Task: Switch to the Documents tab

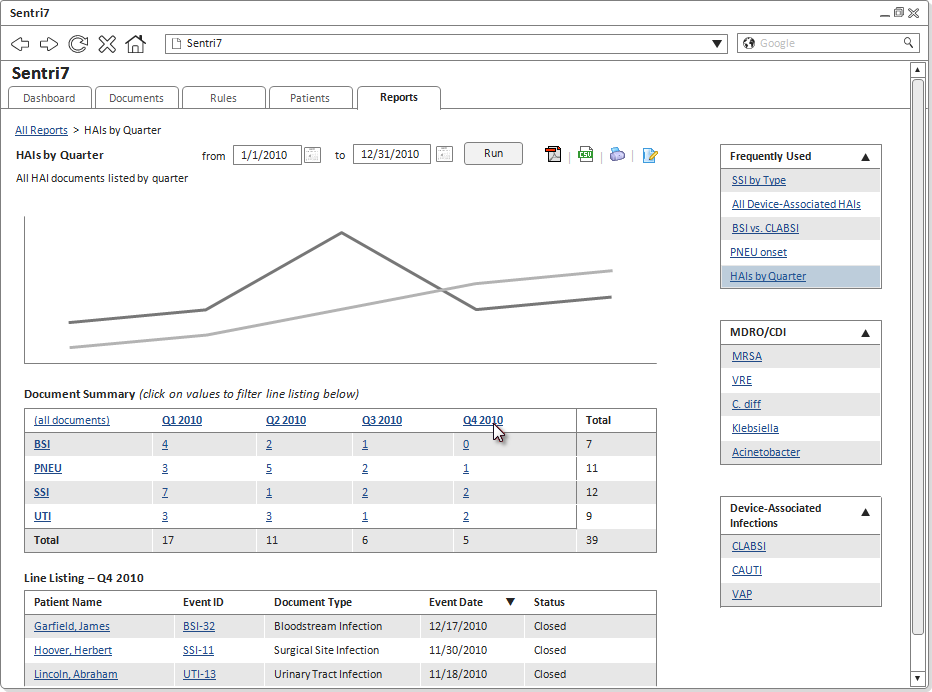Action: click(136, 98)
